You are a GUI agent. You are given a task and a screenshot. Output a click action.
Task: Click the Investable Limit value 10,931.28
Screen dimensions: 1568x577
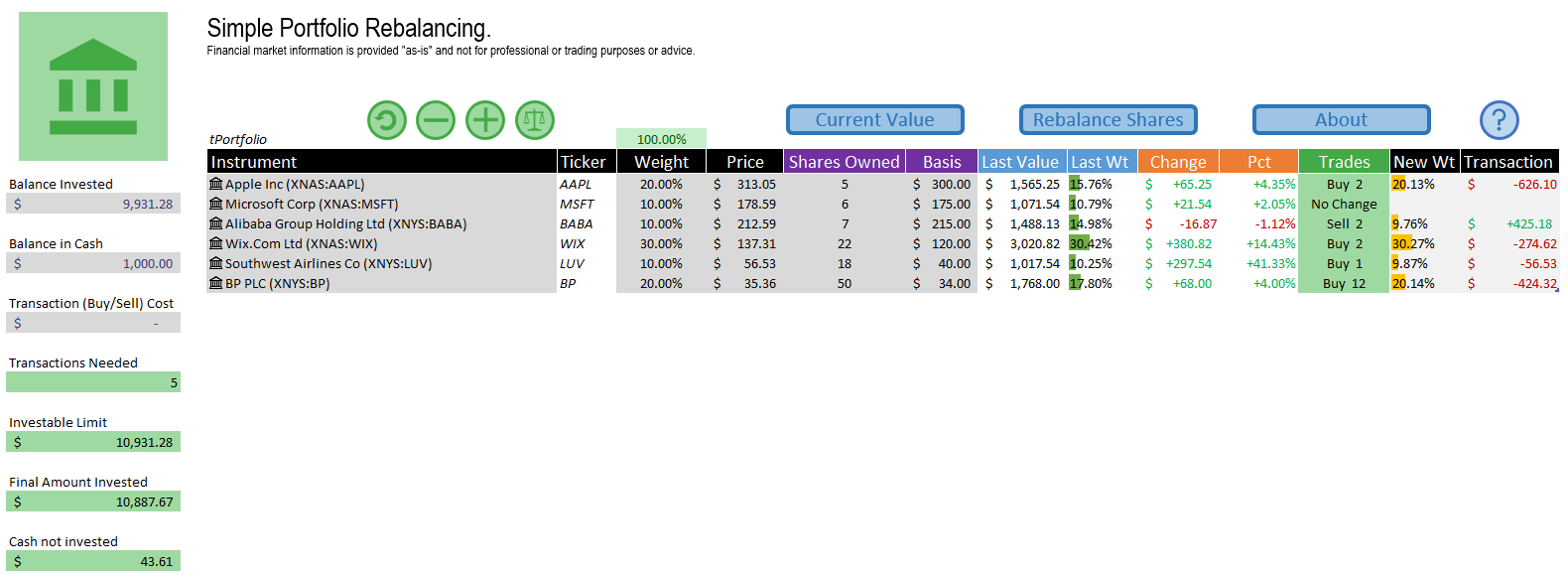pyautogui.click(x=93, y=442)
